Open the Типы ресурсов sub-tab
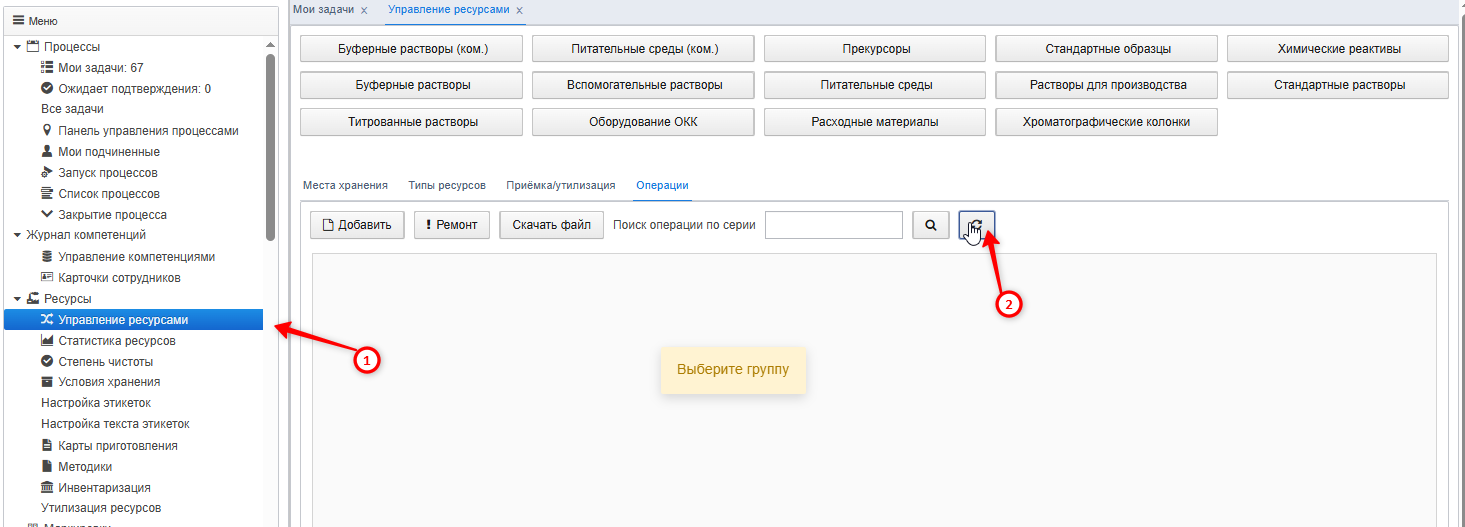This screenshot has height=527, width=1465. pyautogui.click(x=447, y=186)
